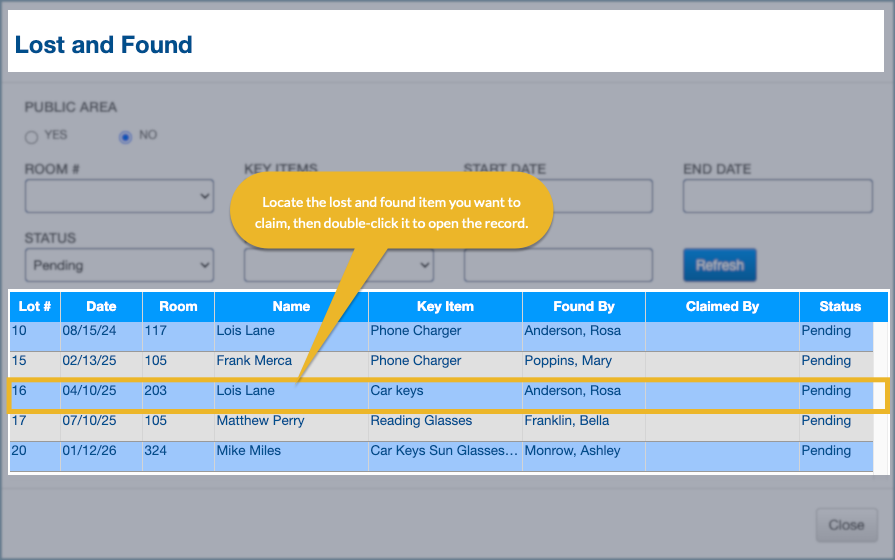The image size is (895, 560).
Task: Click the Found By column header
Action: click(x=583, y=306)
